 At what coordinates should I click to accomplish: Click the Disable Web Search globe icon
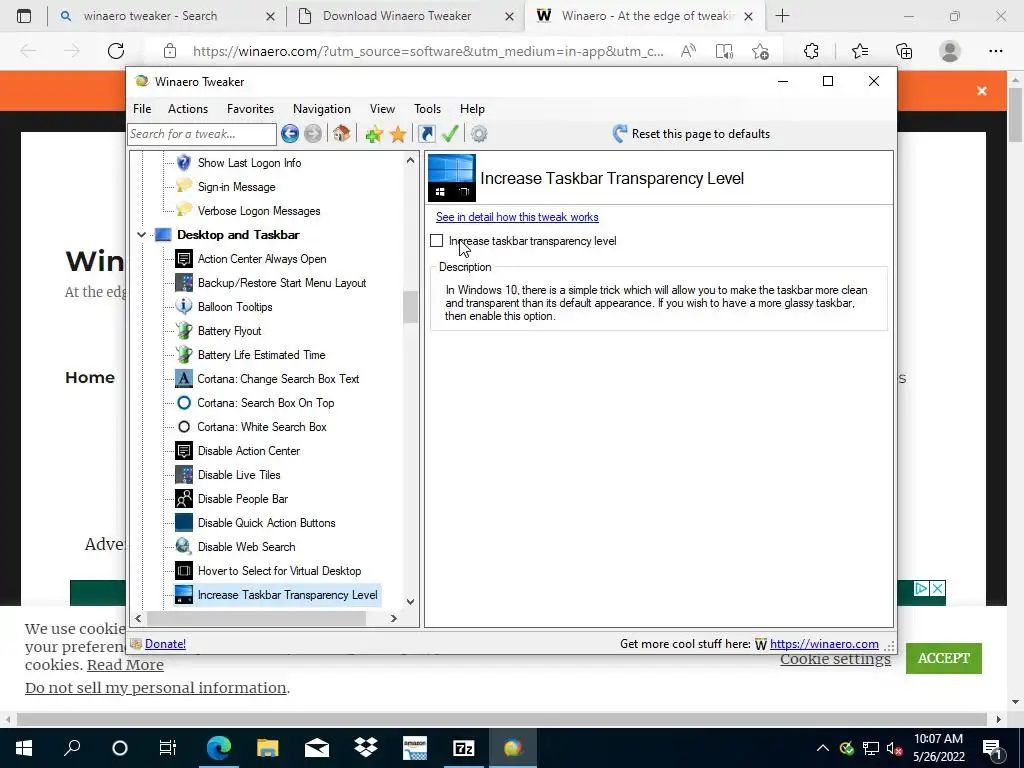tap(184, 547)
